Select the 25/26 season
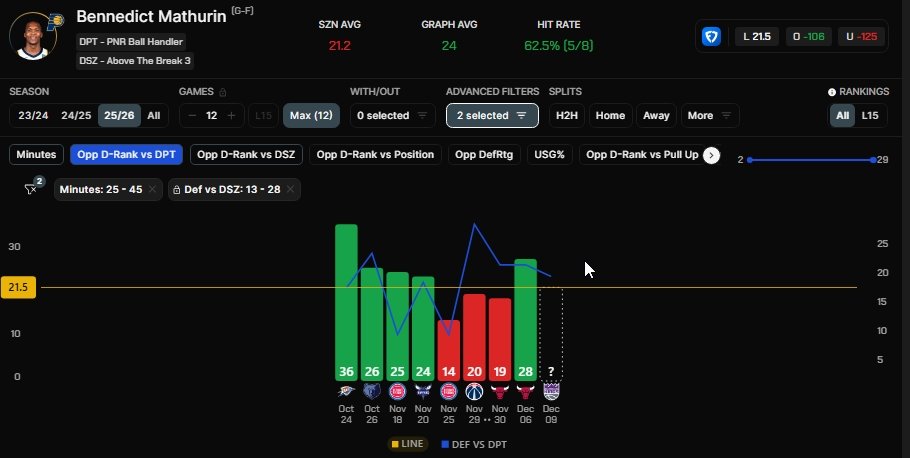Image resolution: width=910 pixels, height=458 pixels. (119, 116)
